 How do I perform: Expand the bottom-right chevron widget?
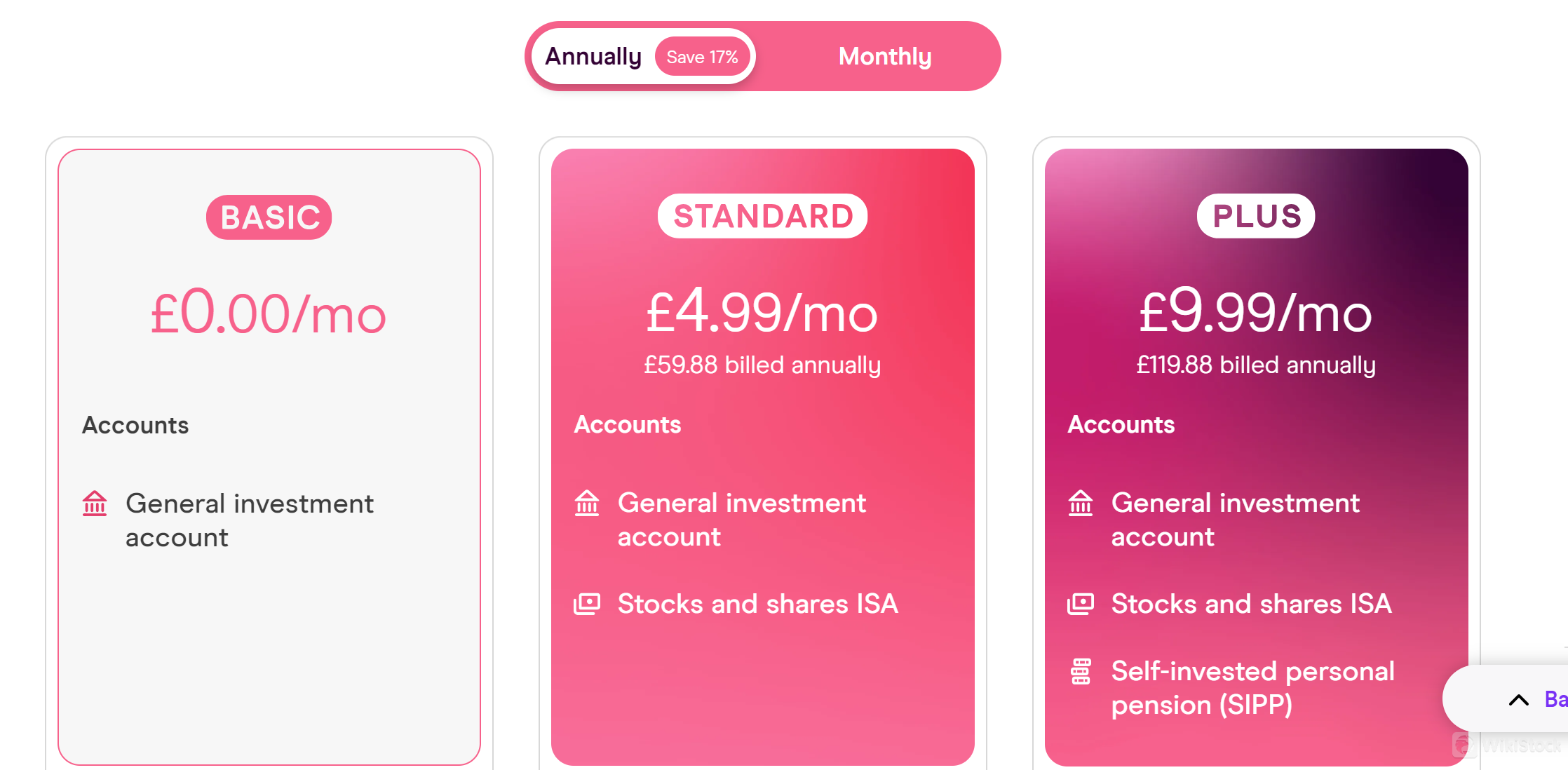(1519, 699)
